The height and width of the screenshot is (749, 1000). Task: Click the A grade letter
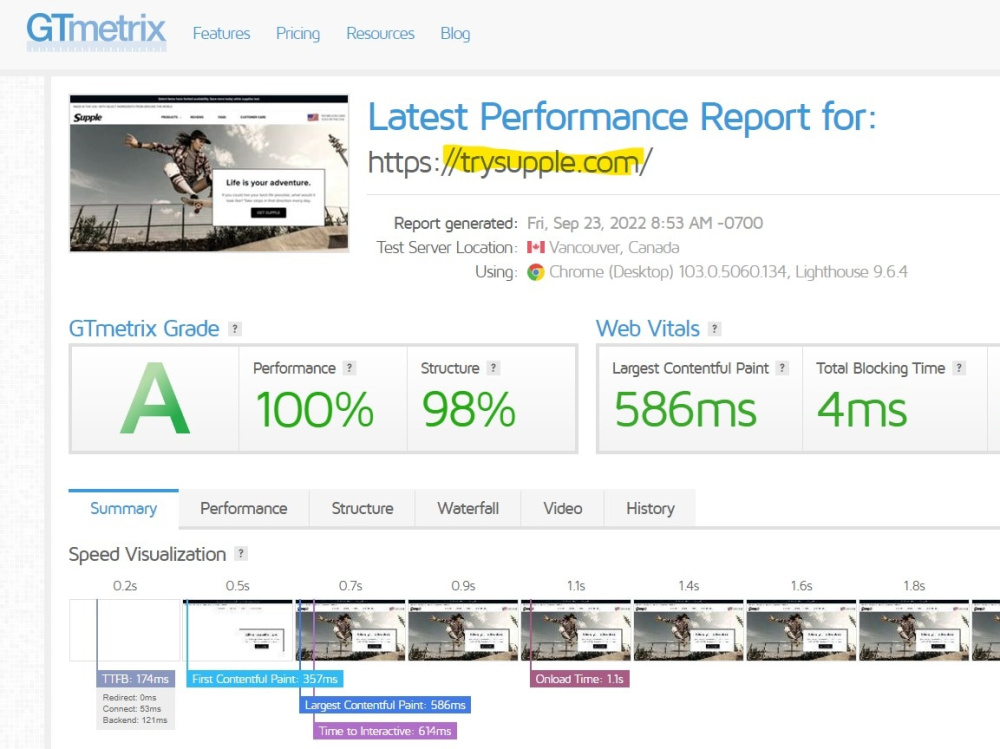pos(155,399)
